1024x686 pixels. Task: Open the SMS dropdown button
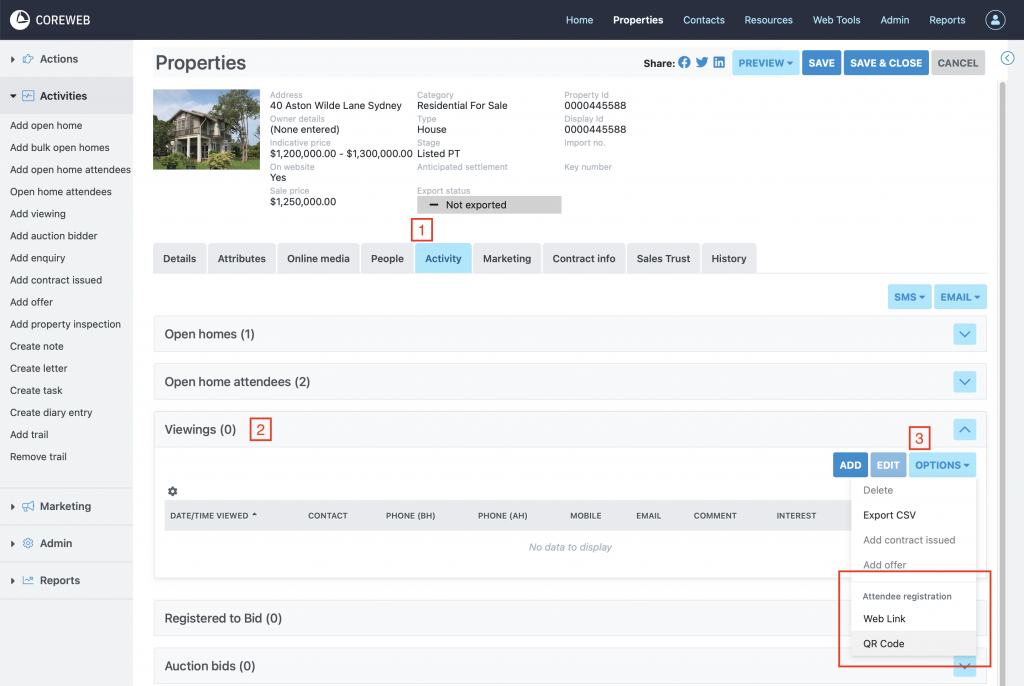[x=909, y=297]
